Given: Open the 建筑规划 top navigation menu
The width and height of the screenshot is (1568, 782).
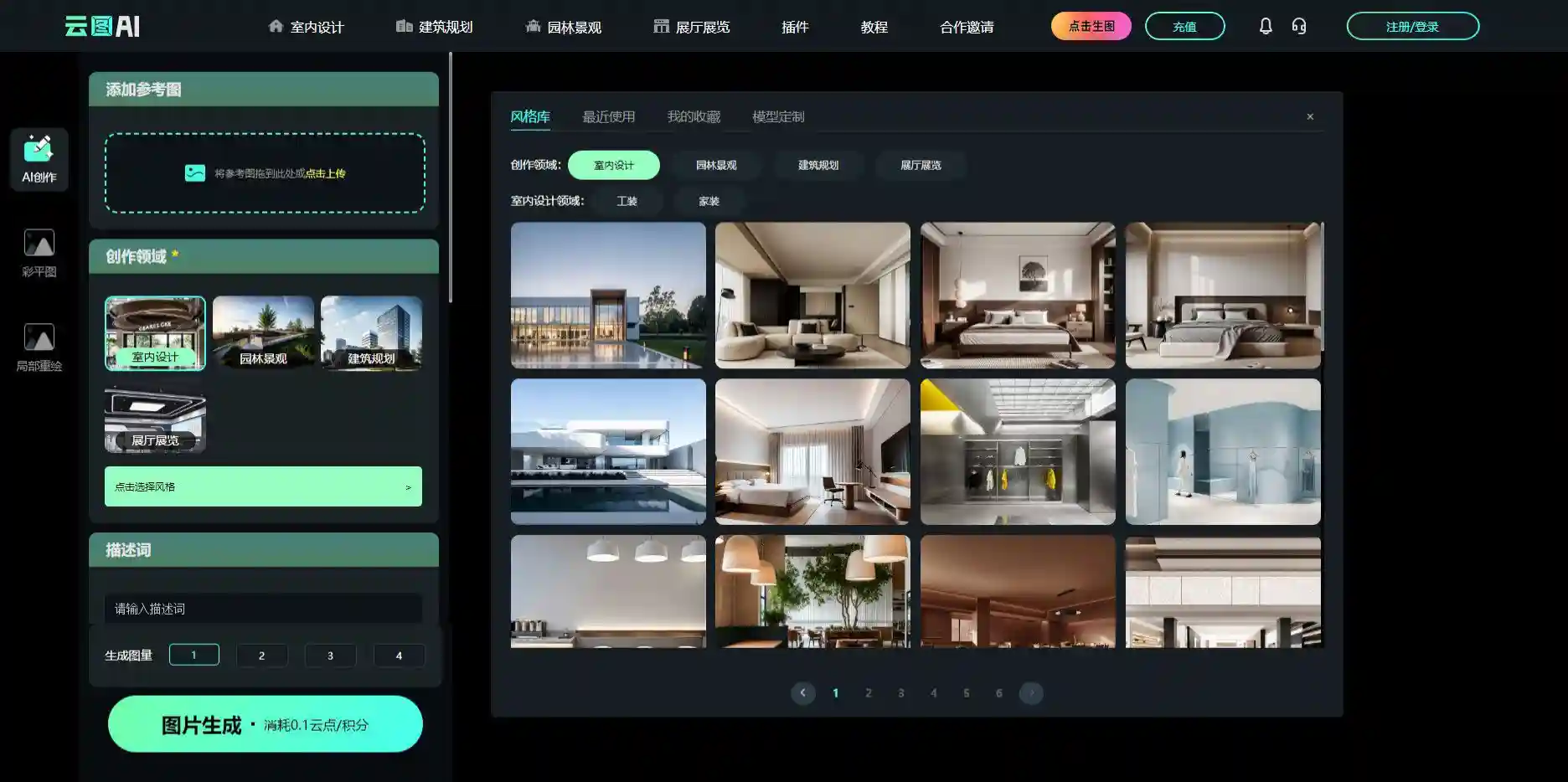Looking at the screenshot, I should [x=434, y=27].
